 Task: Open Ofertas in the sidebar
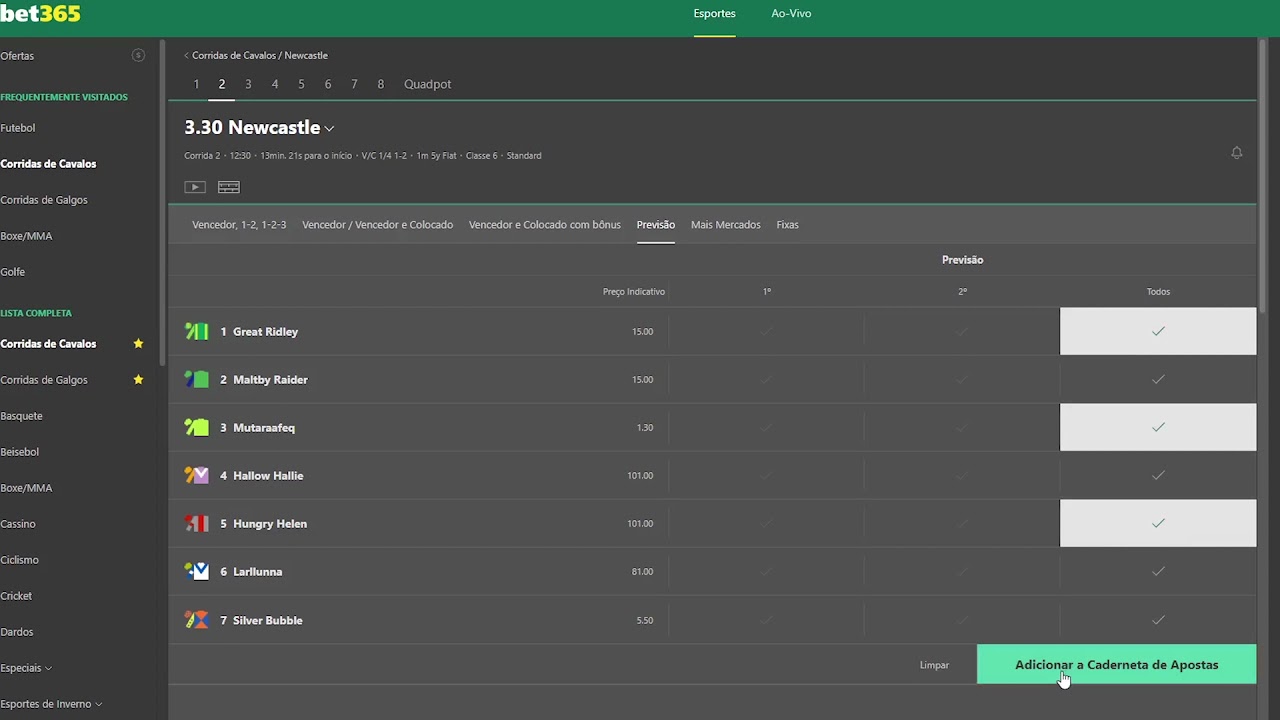coord(17,56)
